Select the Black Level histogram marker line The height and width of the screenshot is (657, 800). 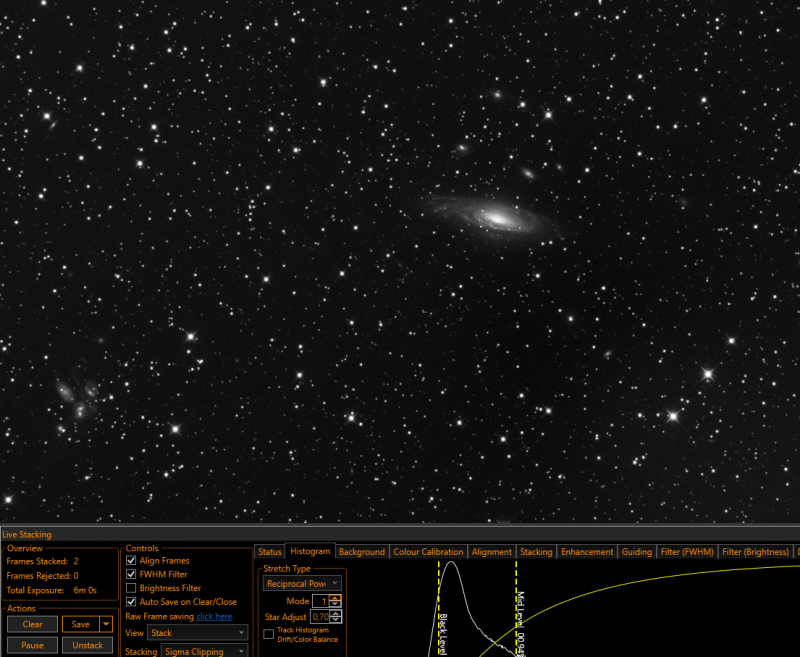pos(439,609)
